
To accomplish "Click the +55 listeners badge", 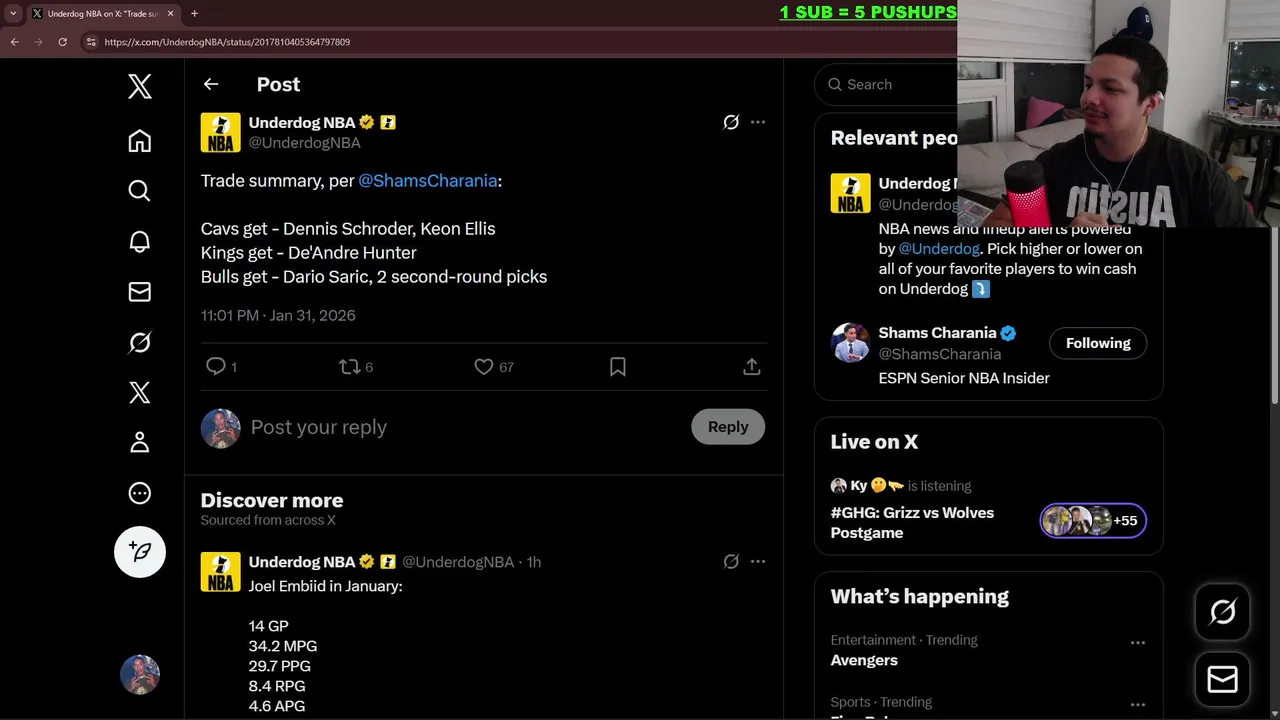I will [1093, 521].
